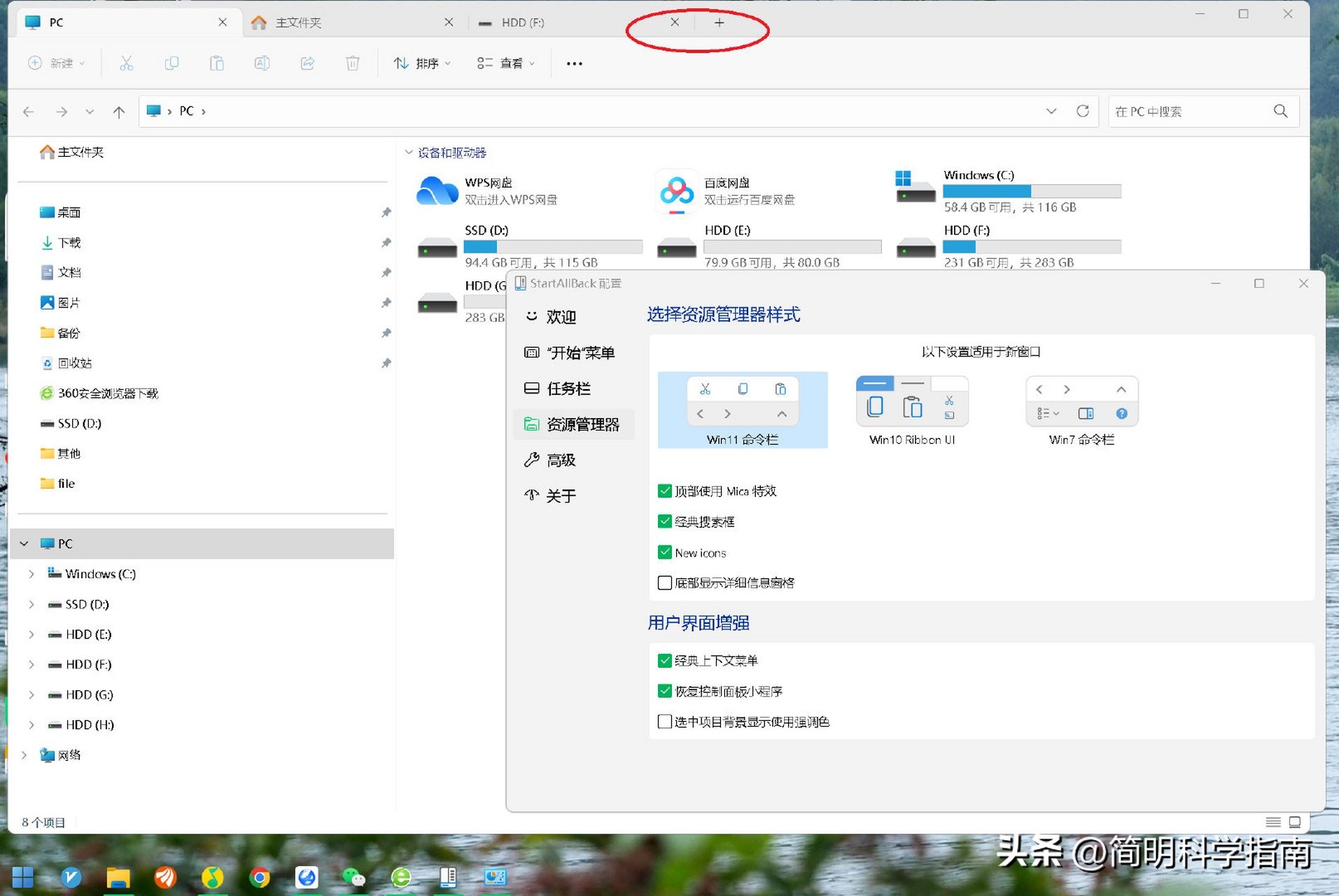Click the Delete trash icon in the toolbar

(352, 63)
